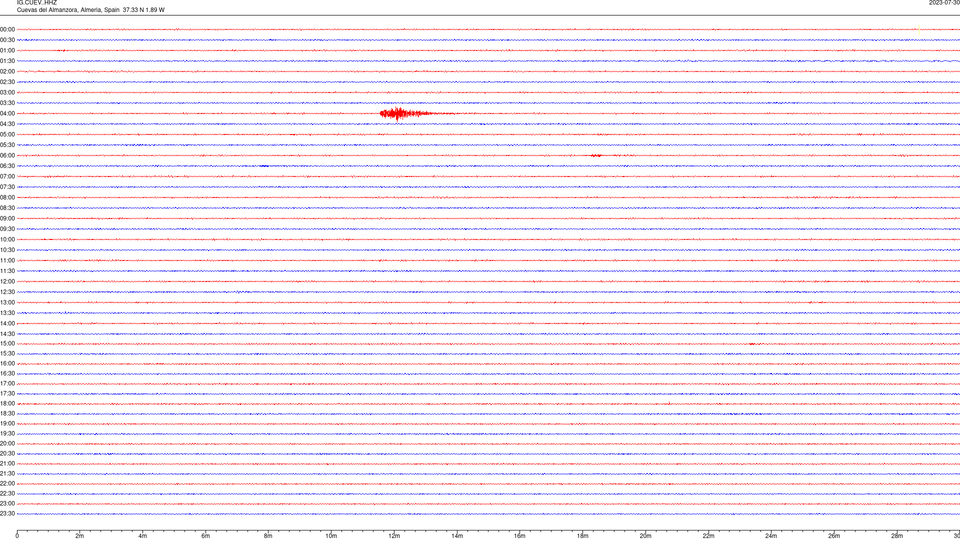Click the 06:30 time label
Screen dimensions: 960x540
7,166
